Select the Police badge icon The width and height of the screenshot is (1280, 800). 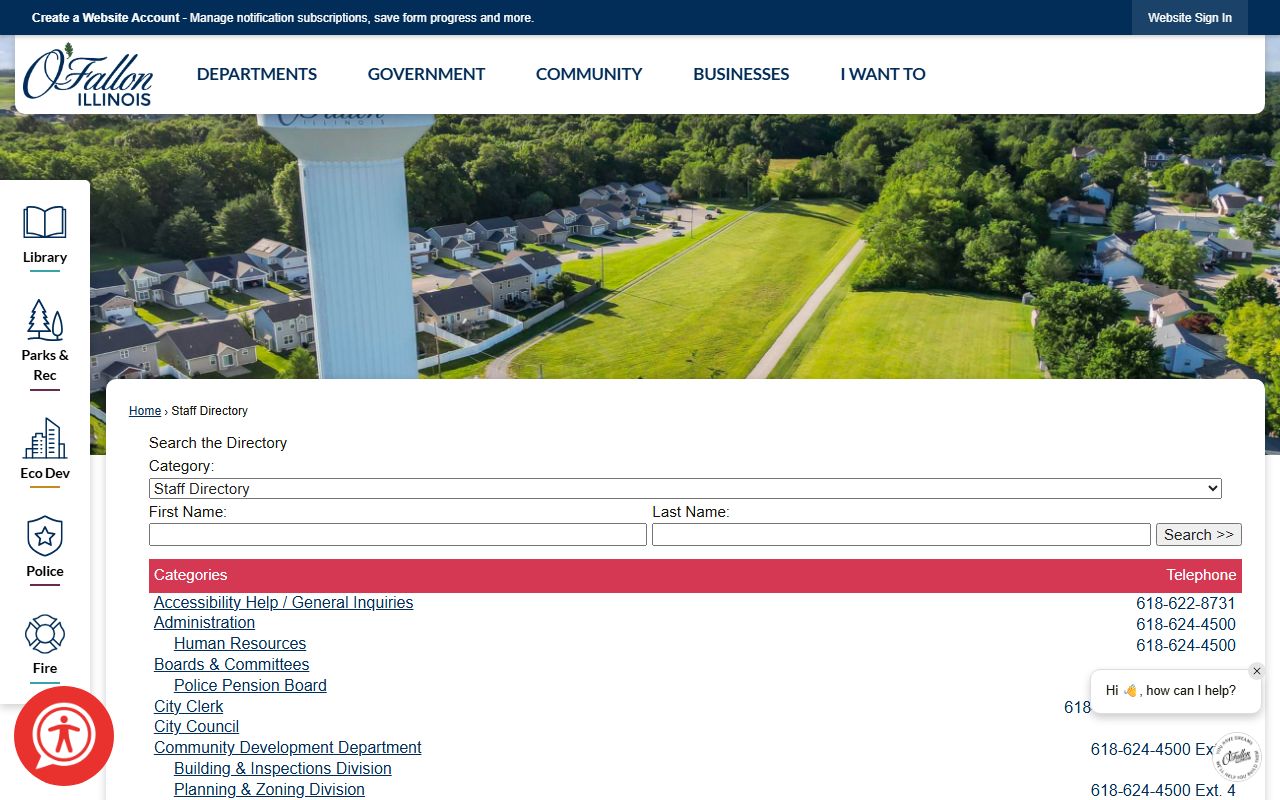[x=45, y=537]
